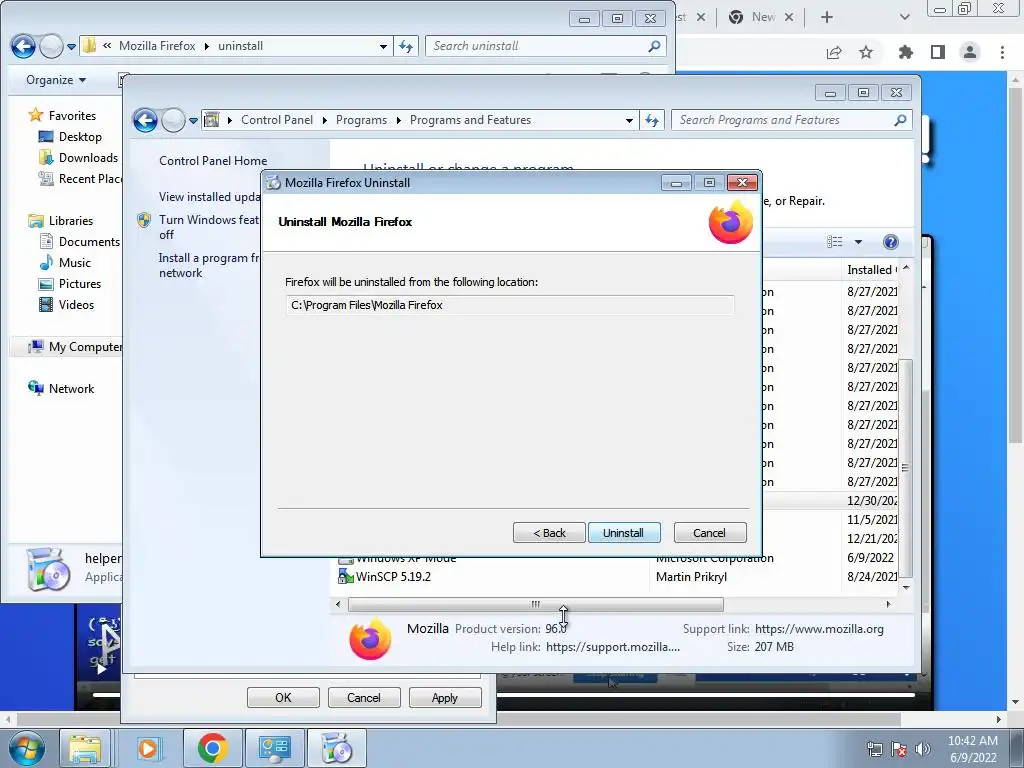
Task: Bookmark page with Chrome star icon
Action: [866, 52]
